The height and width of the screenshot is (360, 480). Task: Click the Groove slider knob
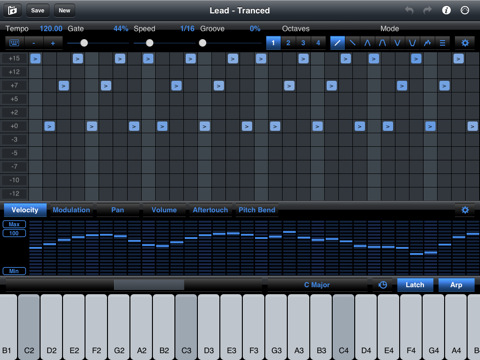202,43
